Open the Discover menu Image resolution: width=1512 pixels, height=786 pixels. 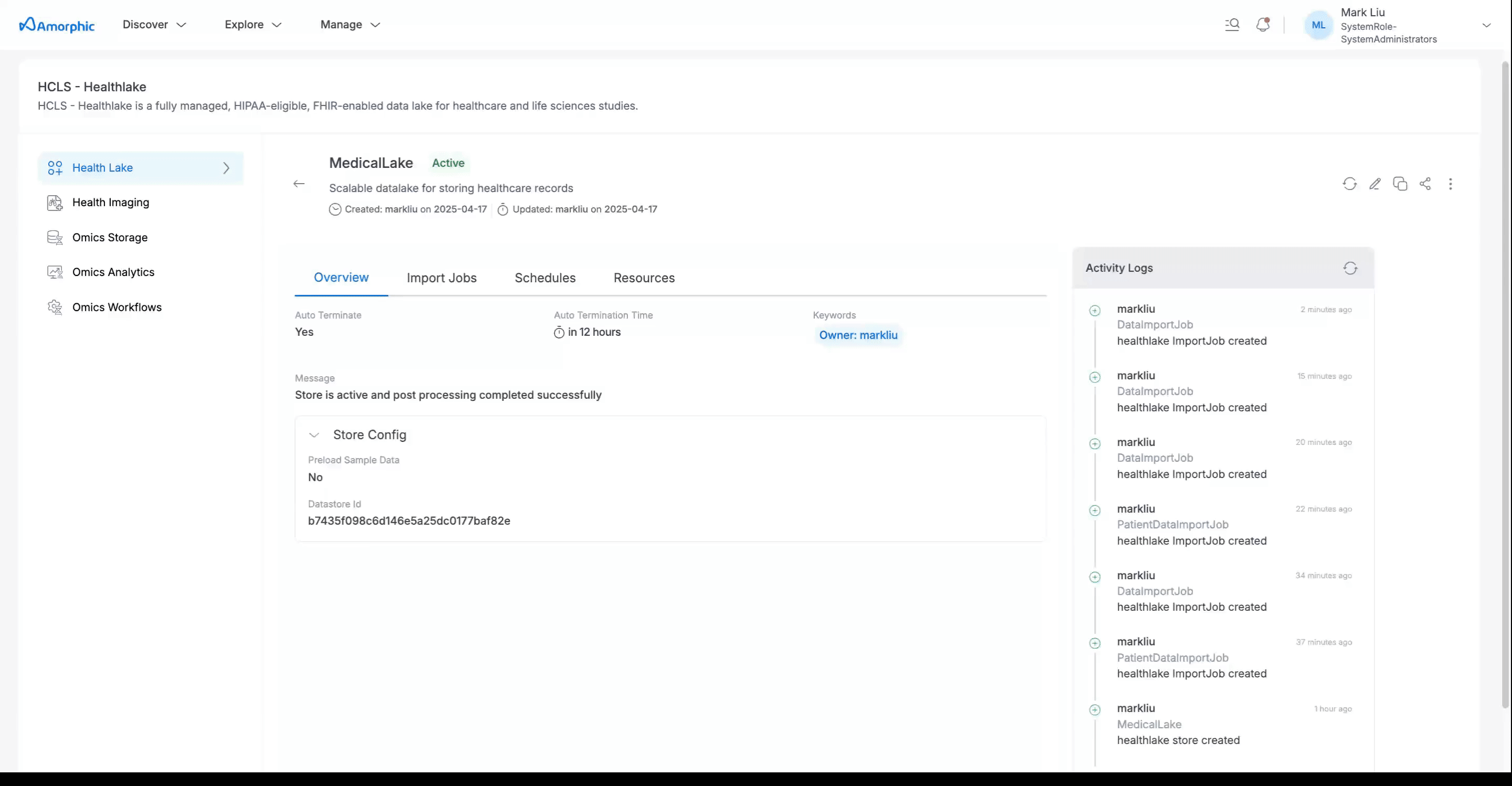click(154, 25)
